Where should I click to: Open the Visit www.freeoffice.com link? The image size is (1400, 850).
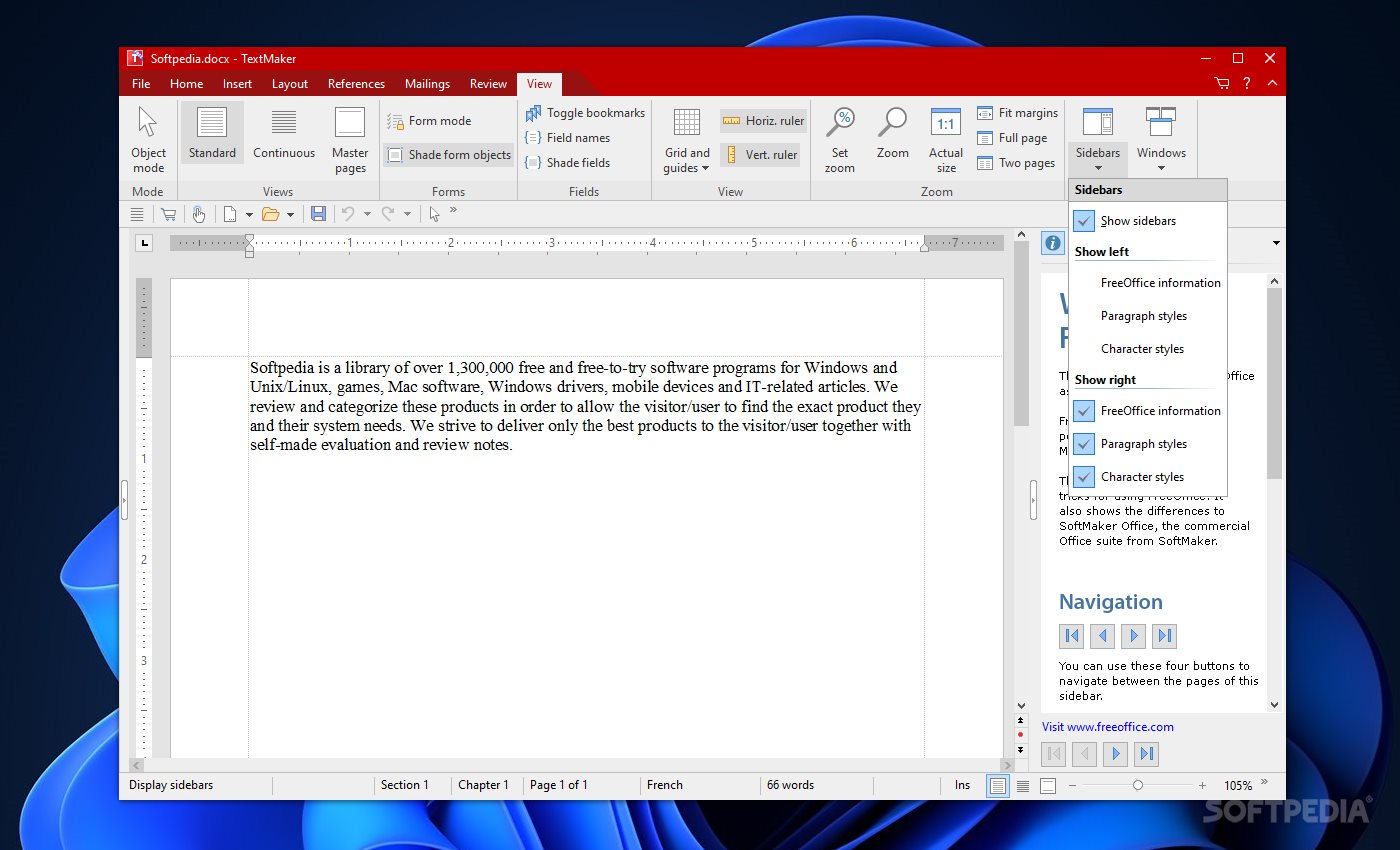coord(1108,727)
